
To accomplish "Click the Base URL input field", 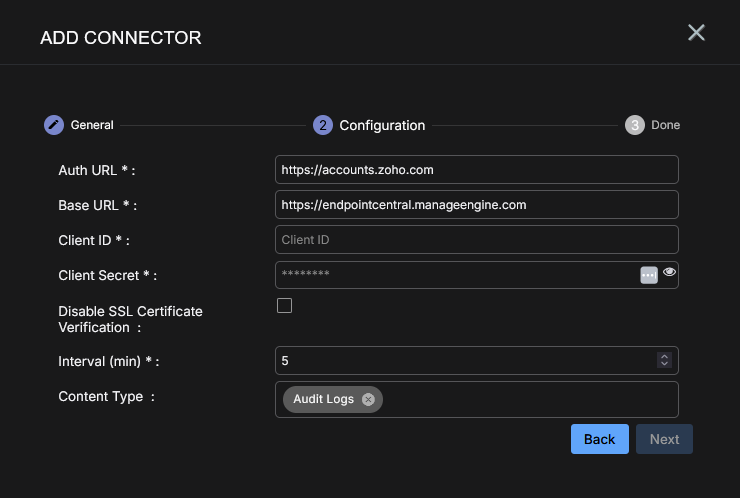I will [x=476, y=205].
